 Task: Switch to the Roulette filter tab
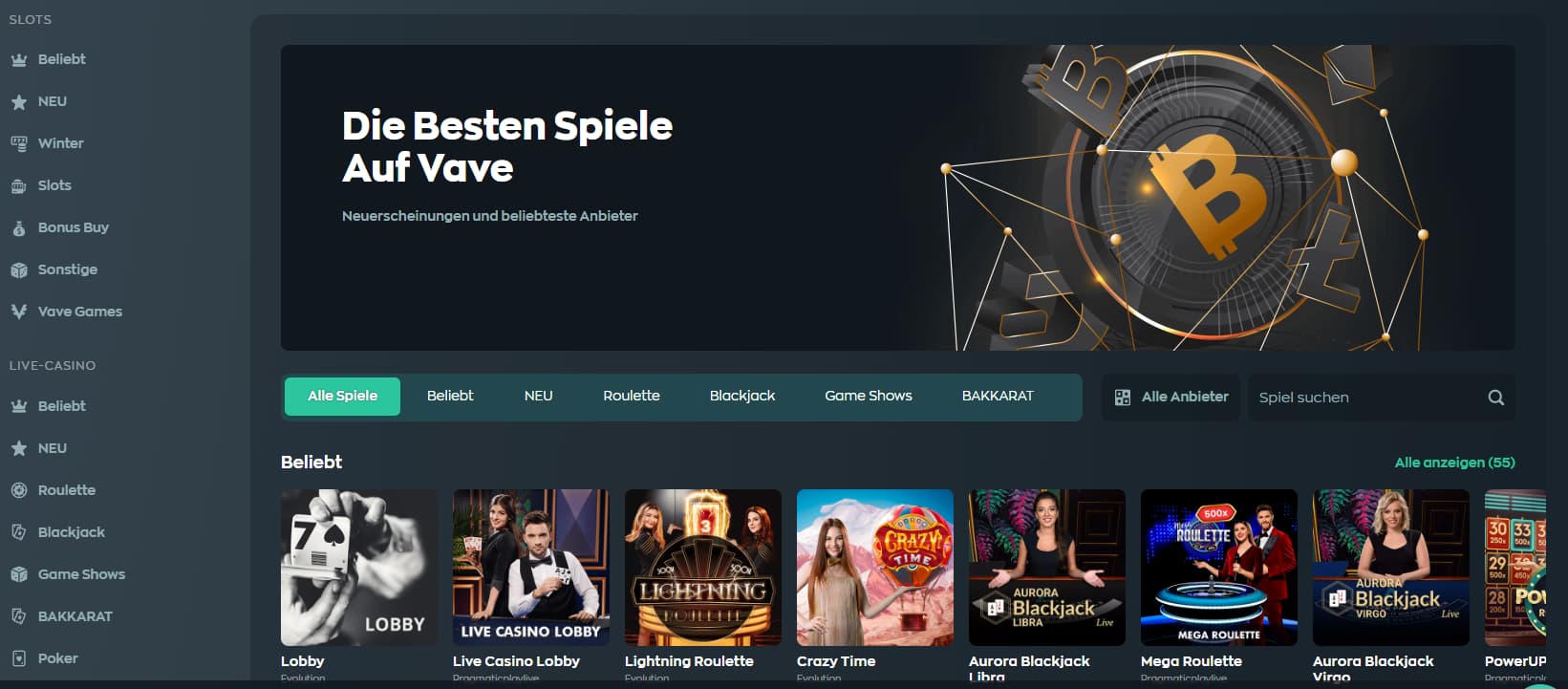(x=632, y=396)
